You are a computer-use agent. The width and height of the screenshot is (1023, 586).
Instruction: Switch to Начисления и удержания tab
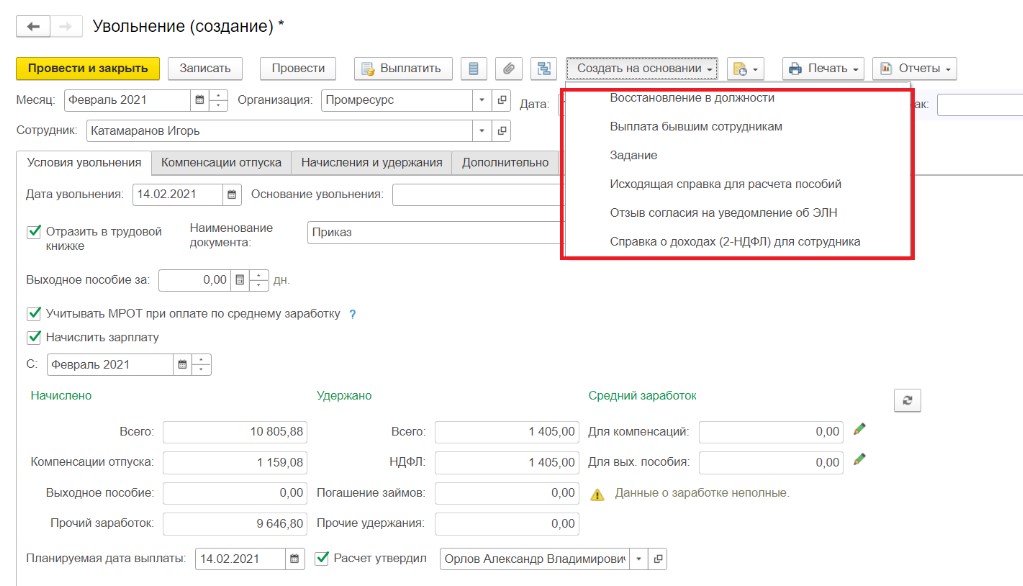tap(371, 163)
